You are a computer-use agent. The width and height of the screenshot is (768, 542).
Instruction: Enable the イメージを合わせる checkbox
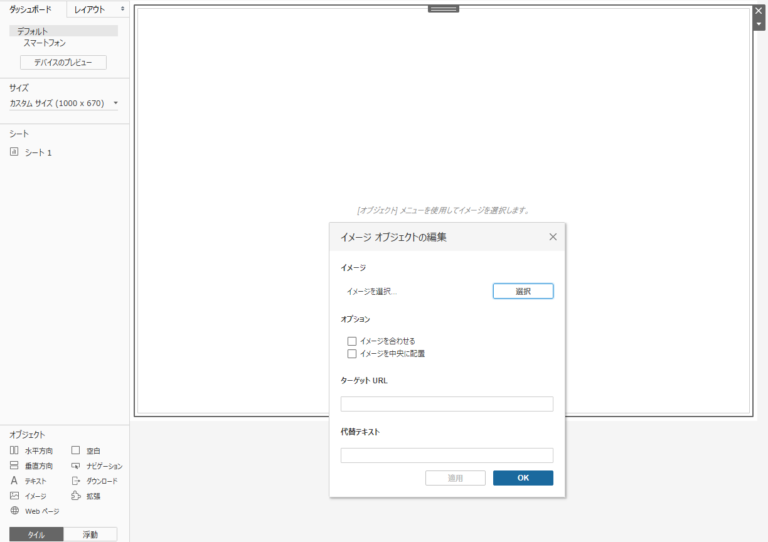point(352,341)
